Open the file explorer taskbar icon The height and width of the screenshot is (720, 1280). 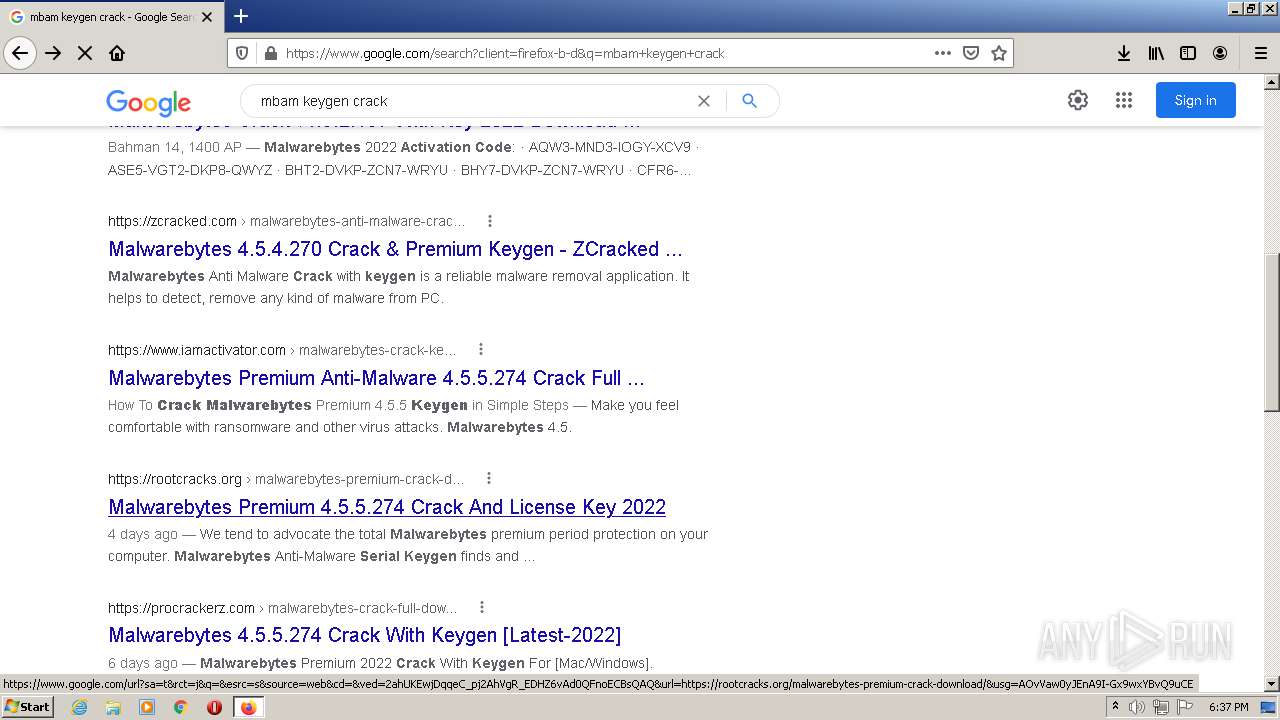[113, 707]
